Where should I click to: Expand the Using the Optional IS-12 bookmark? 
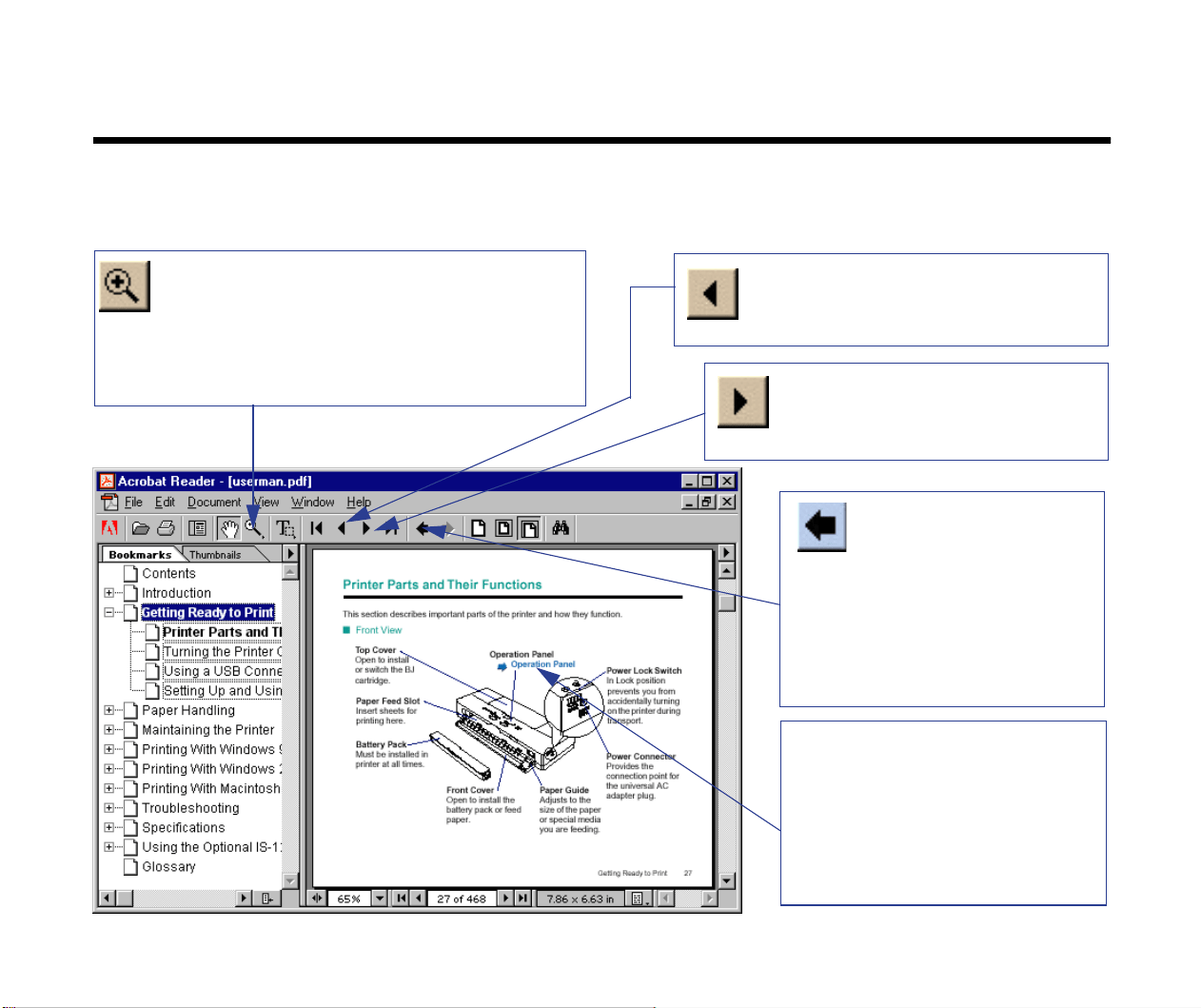tap(108, 847)
